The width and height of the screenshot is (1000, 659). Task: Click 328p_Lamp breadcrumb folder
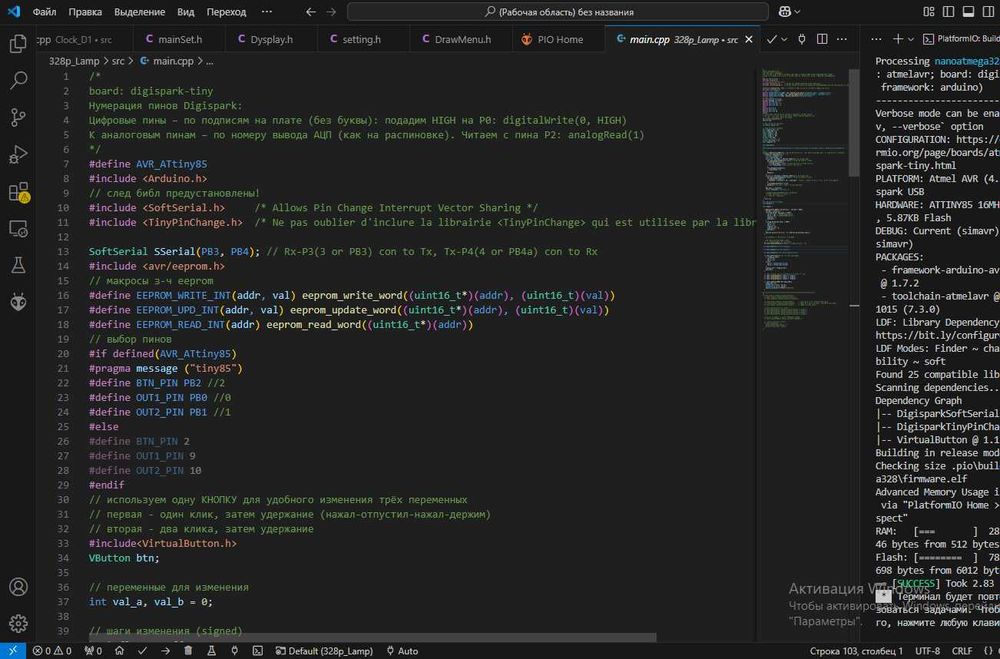[x=74, y=61]
